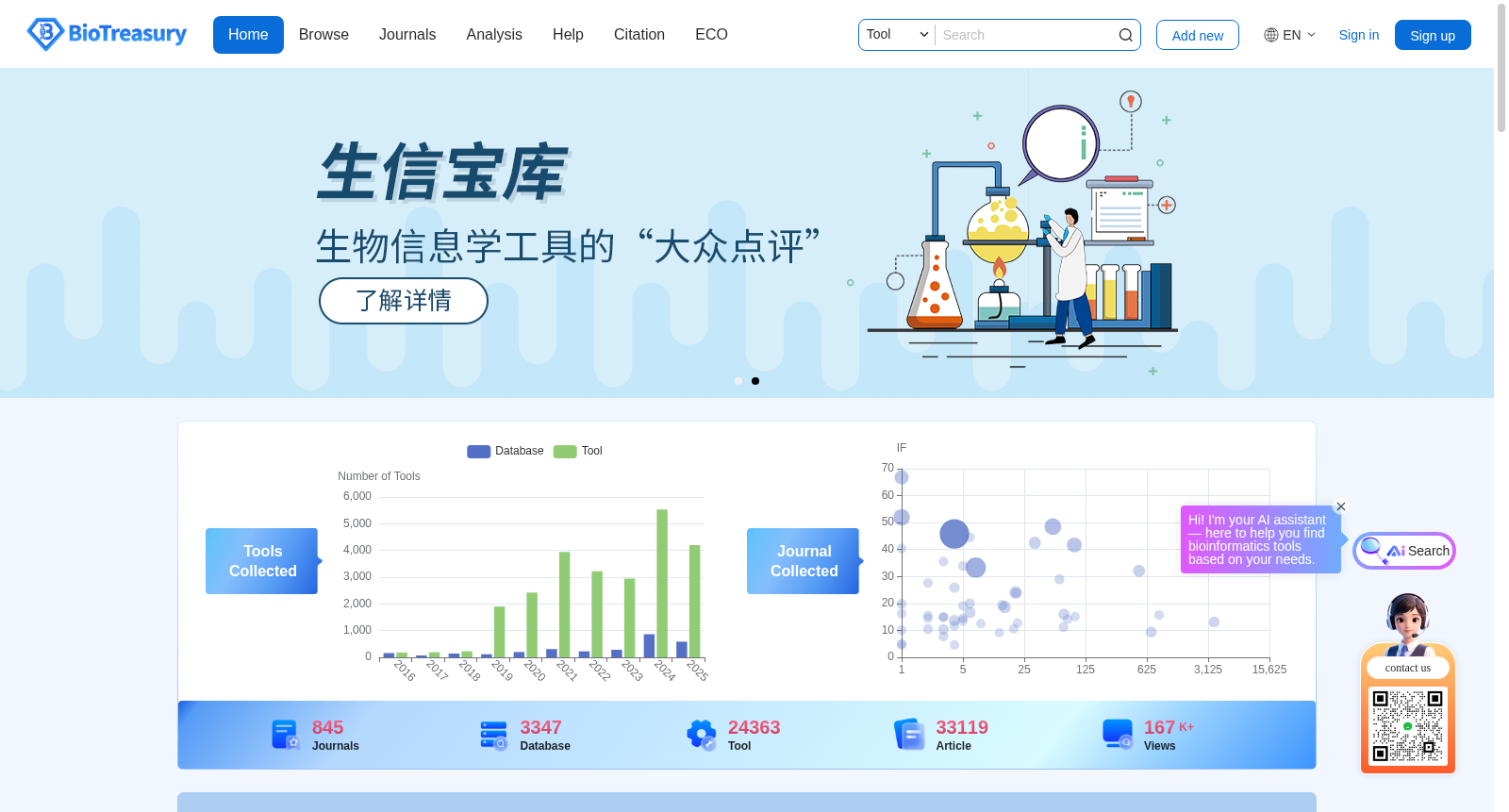Open the Tool search type dropdown
Screen dimensions: 1509x812
(897, 35)
